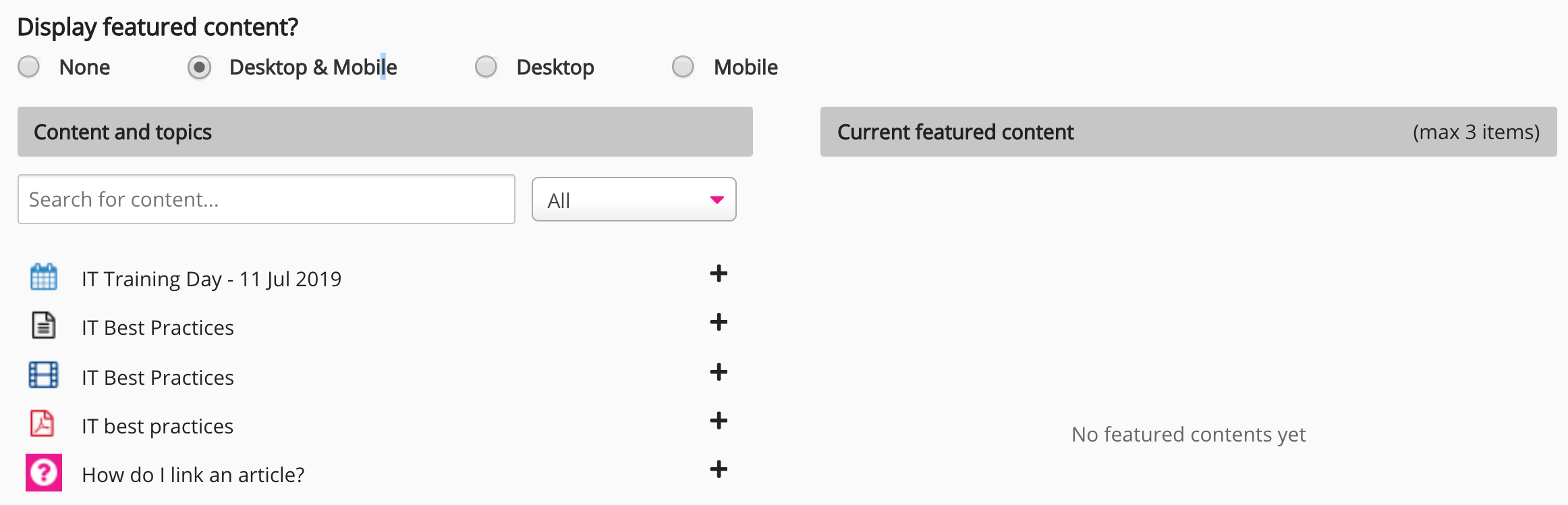Focus the Search for content field
The width and height of the screenshot is (1568, 505).
point(266,200)
